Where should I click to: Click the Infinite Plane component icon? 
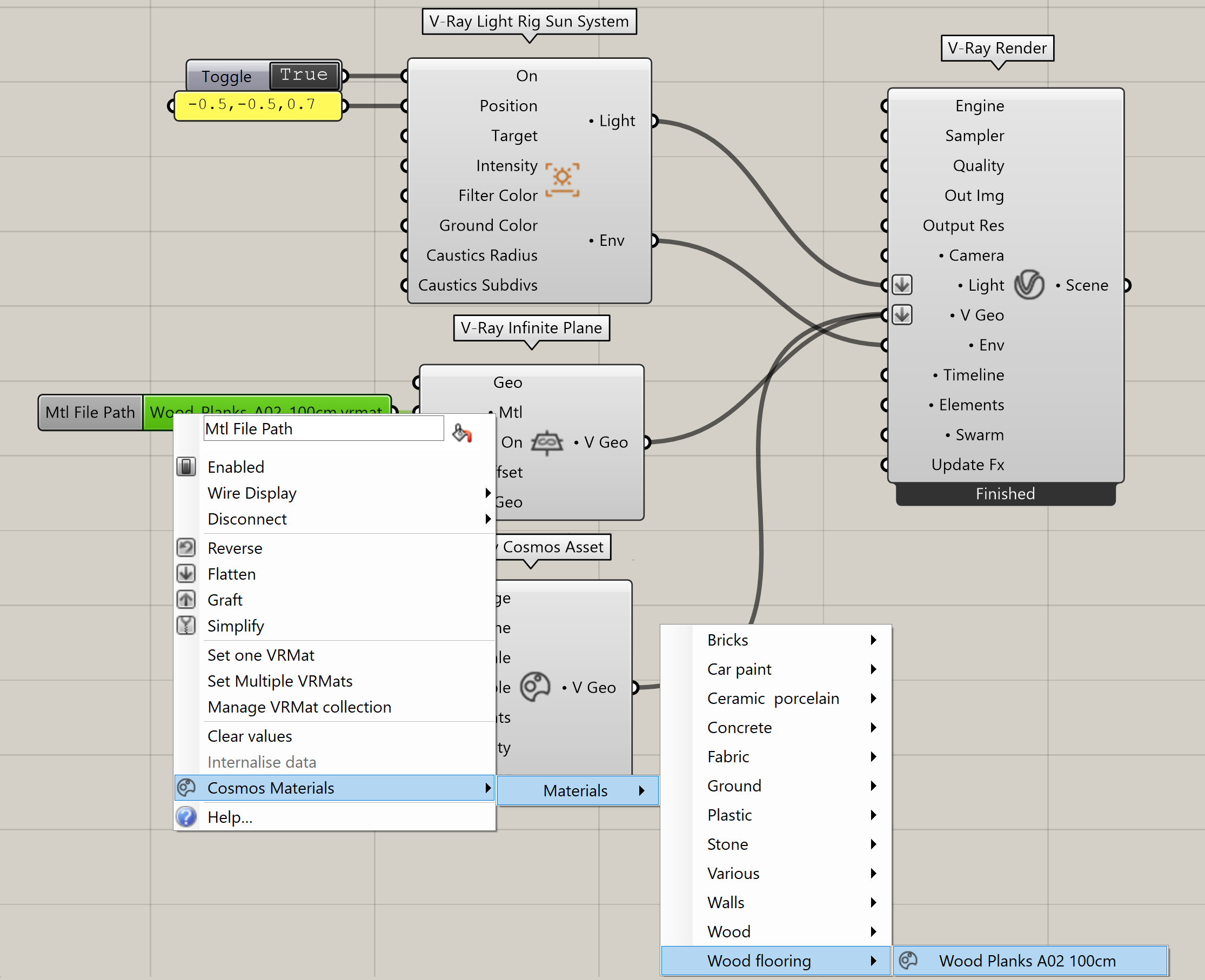coord(547,442)
